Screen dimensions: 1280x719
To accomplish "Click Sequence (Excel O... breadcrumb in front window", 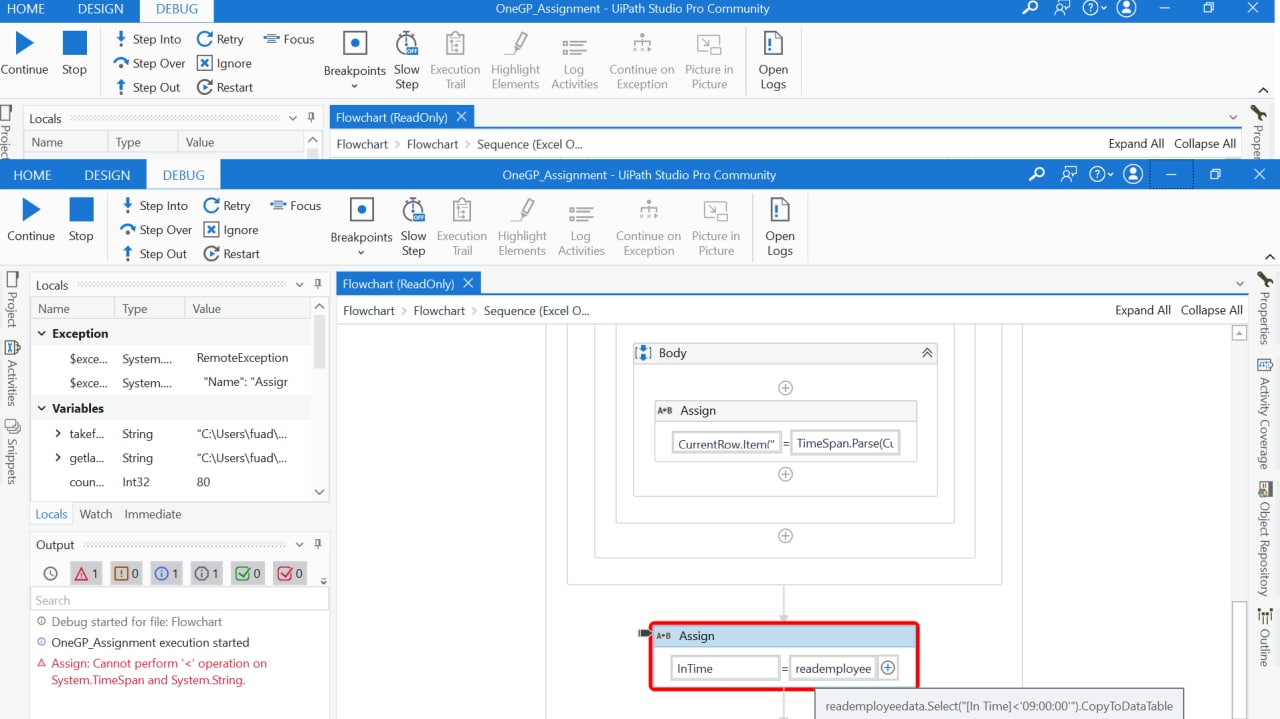I will (536, 311).
